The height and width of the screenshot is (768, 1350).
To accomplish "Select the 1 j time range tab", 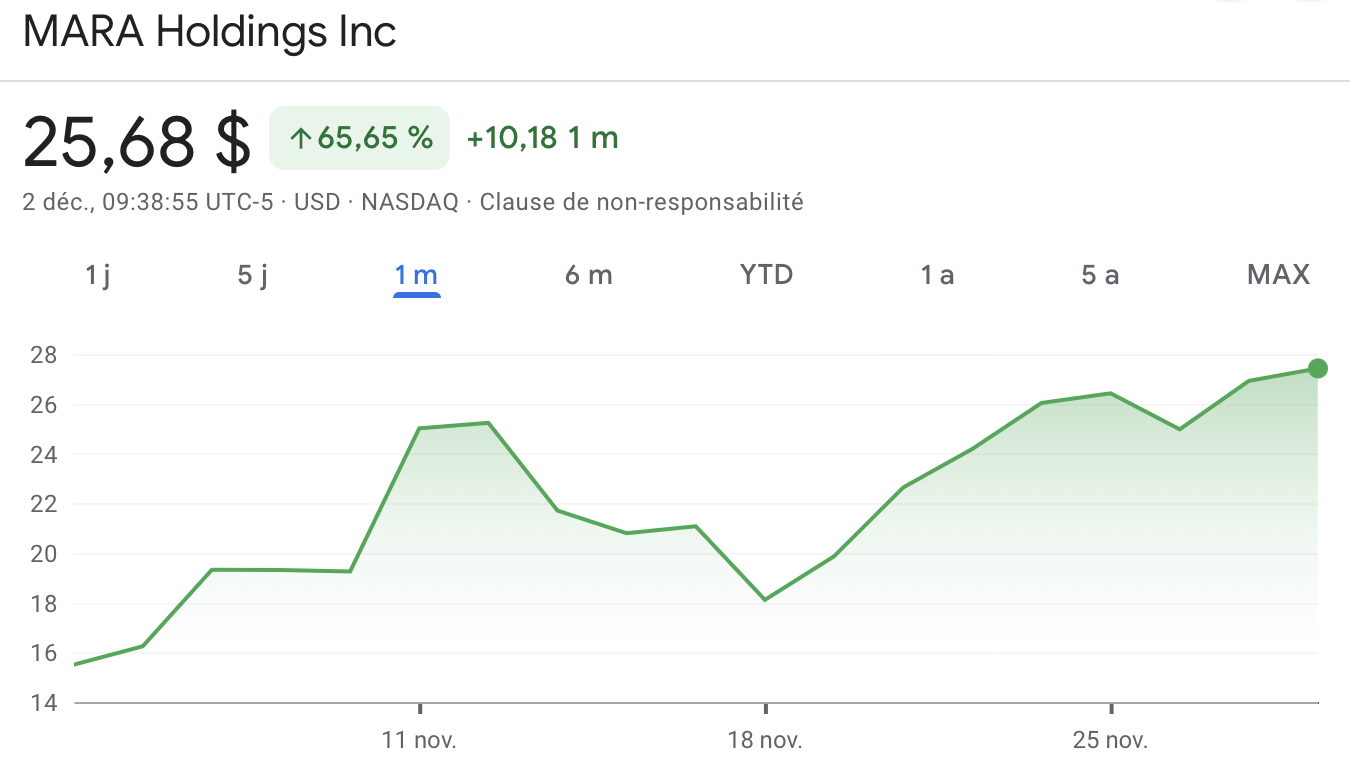I will 97,275.
